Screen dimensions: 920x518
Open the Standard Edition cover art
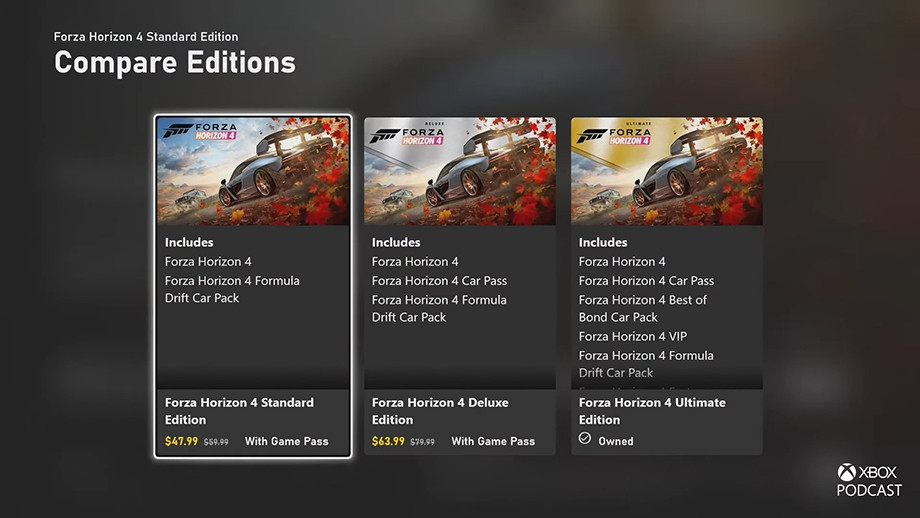click(253, 171)
